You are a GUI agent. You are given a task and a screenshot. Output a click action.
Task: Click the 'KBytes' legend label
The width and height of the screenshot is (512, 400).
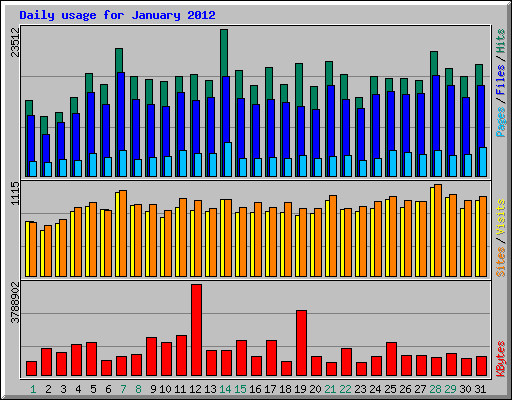point(501,359)
